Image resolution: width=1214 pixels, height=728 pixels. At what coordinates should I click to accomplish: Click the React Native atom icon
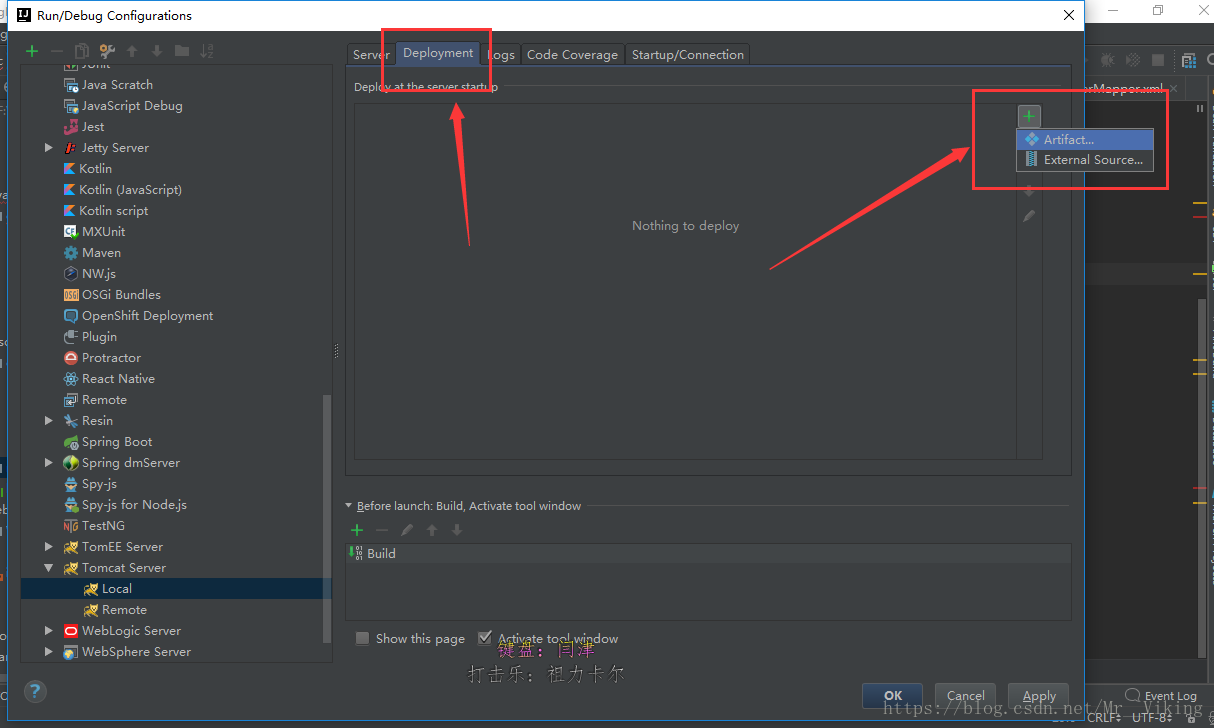coord(71,379)
